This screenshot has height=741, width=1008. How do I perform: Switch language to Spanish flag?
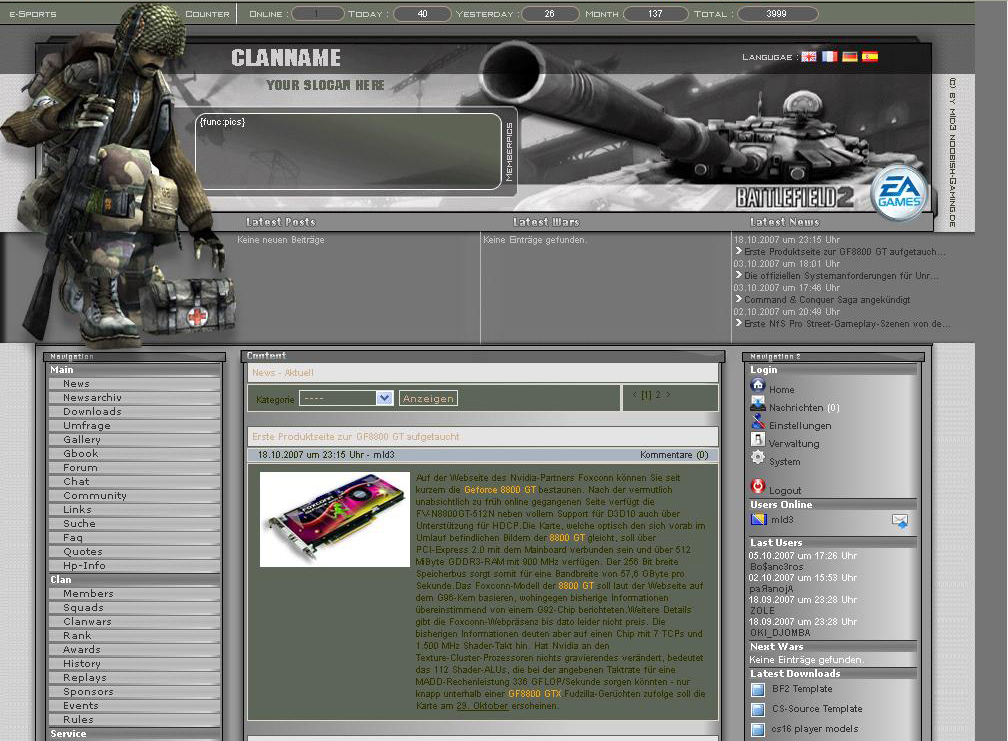870,57
